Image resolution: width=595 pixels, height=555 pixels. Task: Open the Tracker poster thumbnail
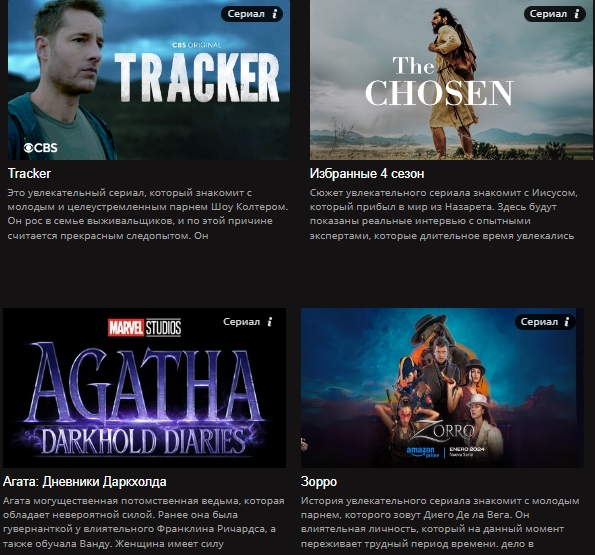[149, 80]
